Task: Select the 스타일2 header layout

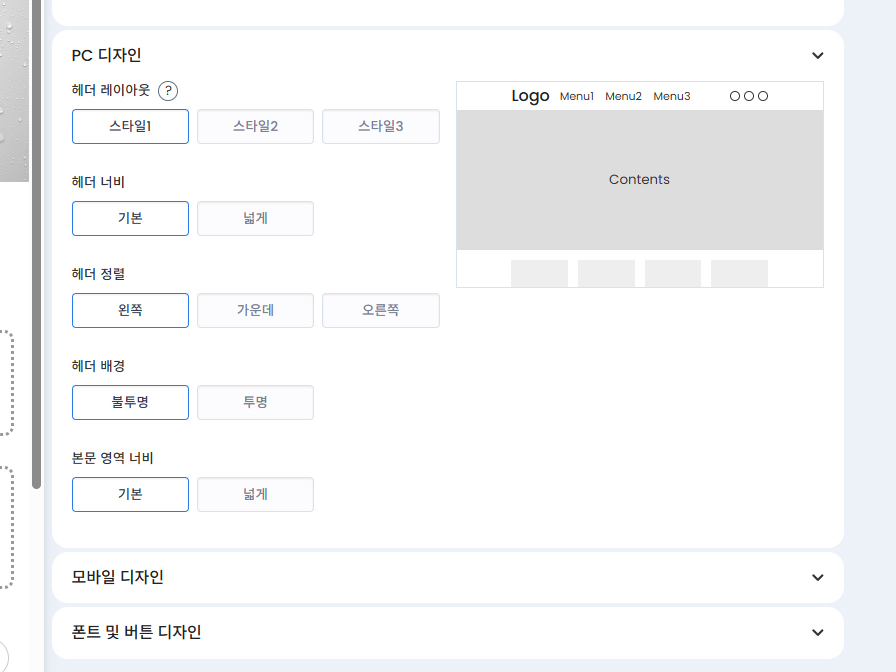Action: coord(255,126)
